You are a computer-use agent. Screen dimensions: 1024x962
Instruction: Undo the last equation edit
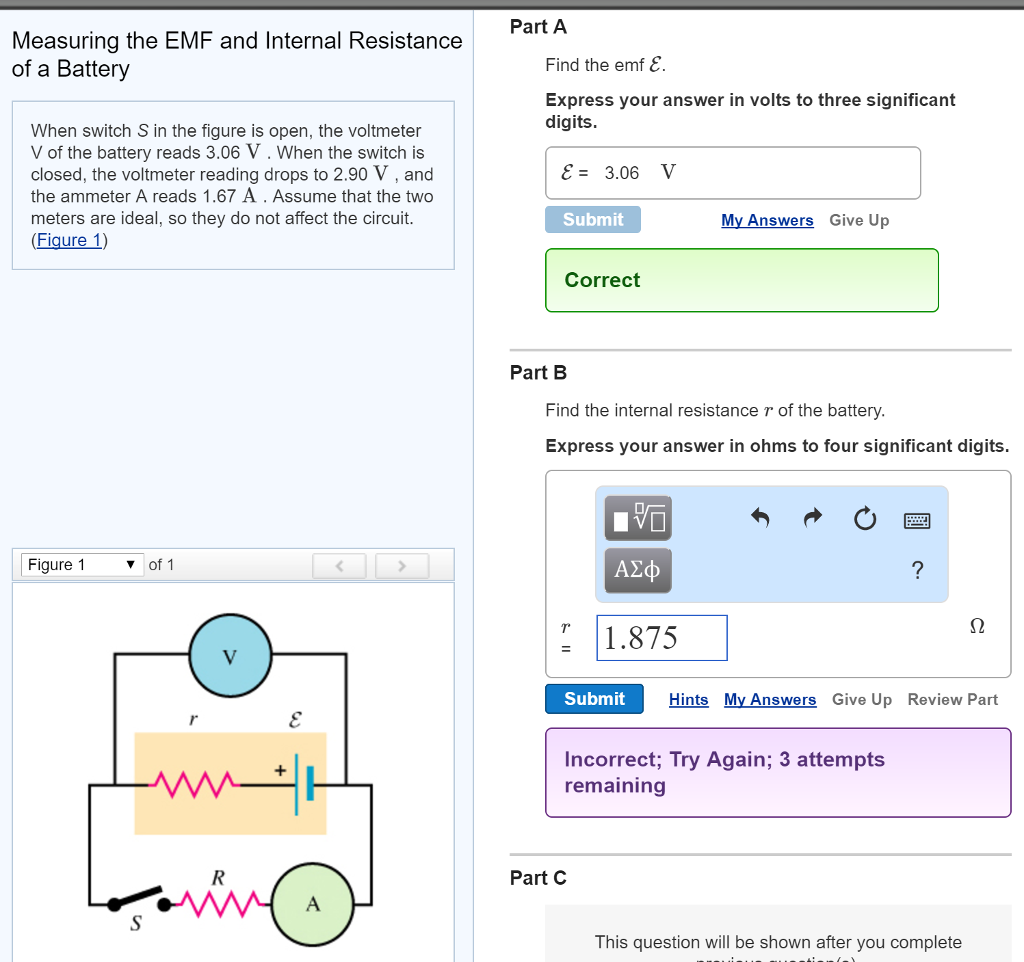coord(760,518)
